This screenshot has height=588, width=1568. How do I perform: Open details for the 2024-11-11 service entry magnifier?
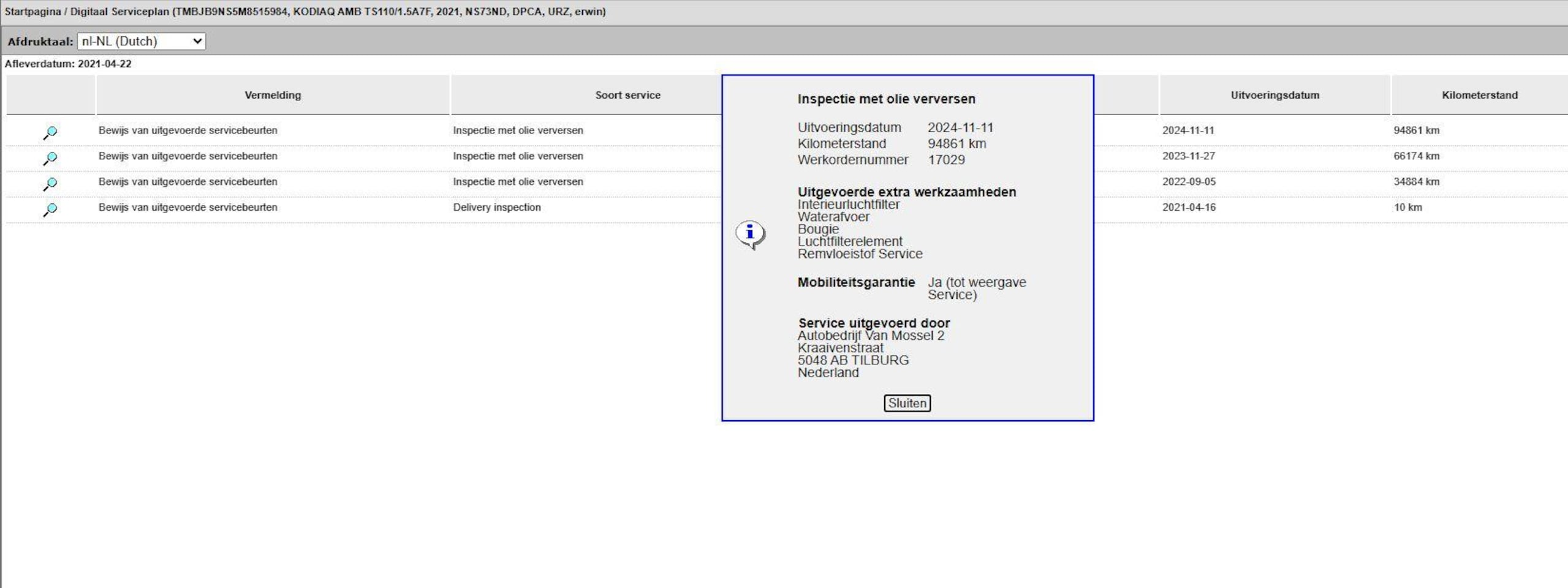tap(50, 132)
